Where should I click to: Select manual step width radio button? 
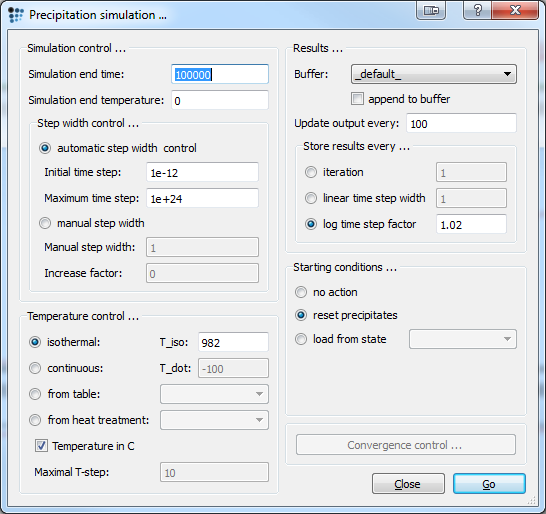45,223
